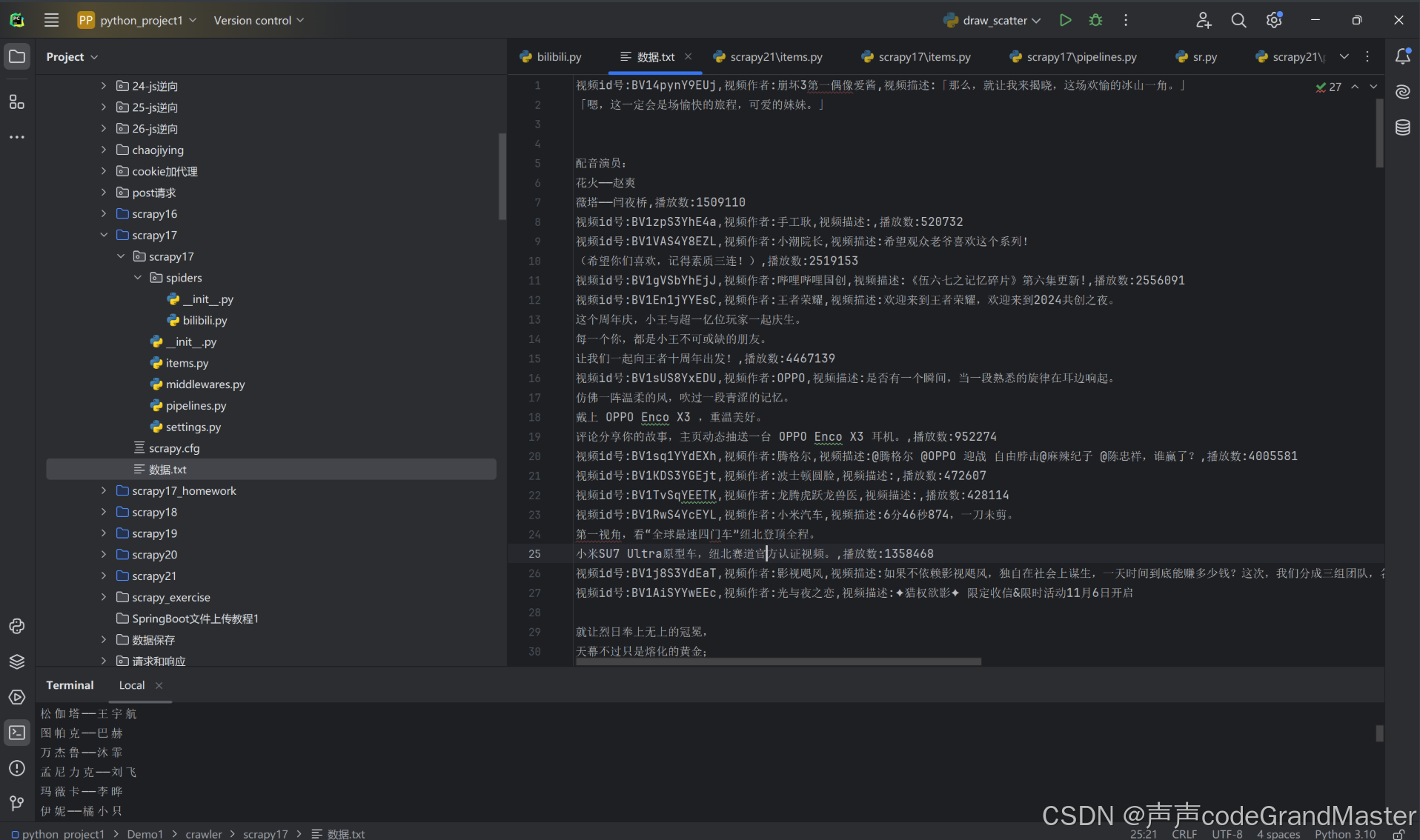The width and height of the screenshot is (1420, 840).
Task: Open the Structure tool window
Action: pos(17,101)
